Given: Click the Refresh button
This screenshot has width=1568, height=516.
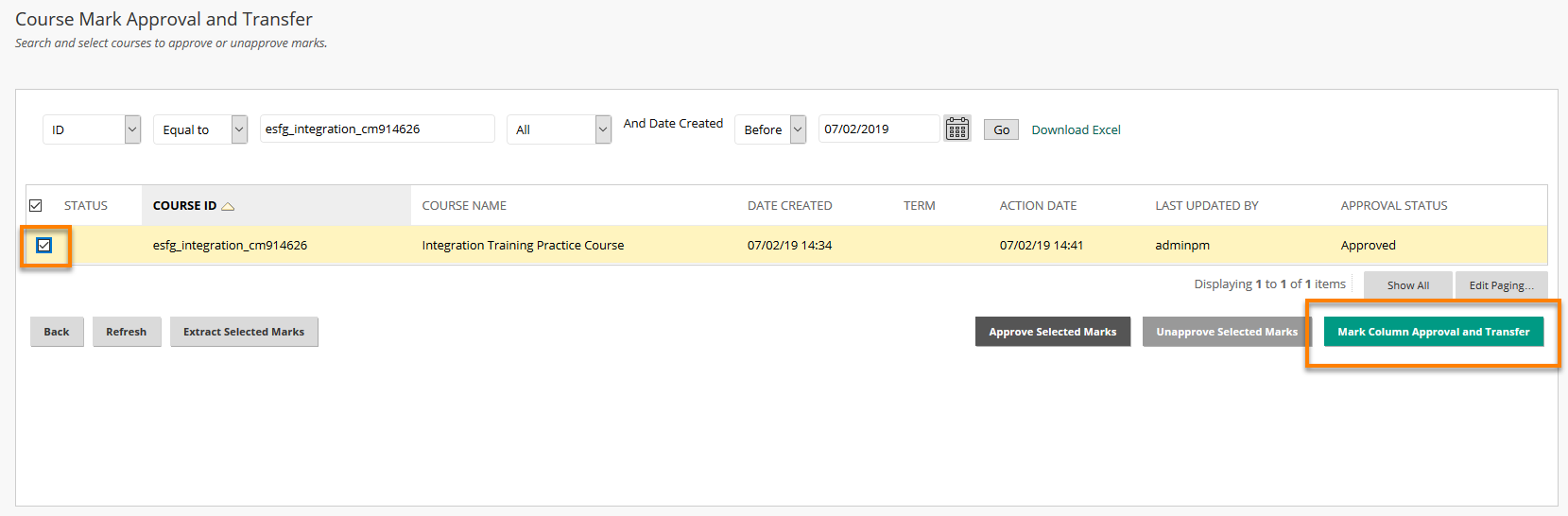Looking at the screenshot, I should tap(127, 332).
